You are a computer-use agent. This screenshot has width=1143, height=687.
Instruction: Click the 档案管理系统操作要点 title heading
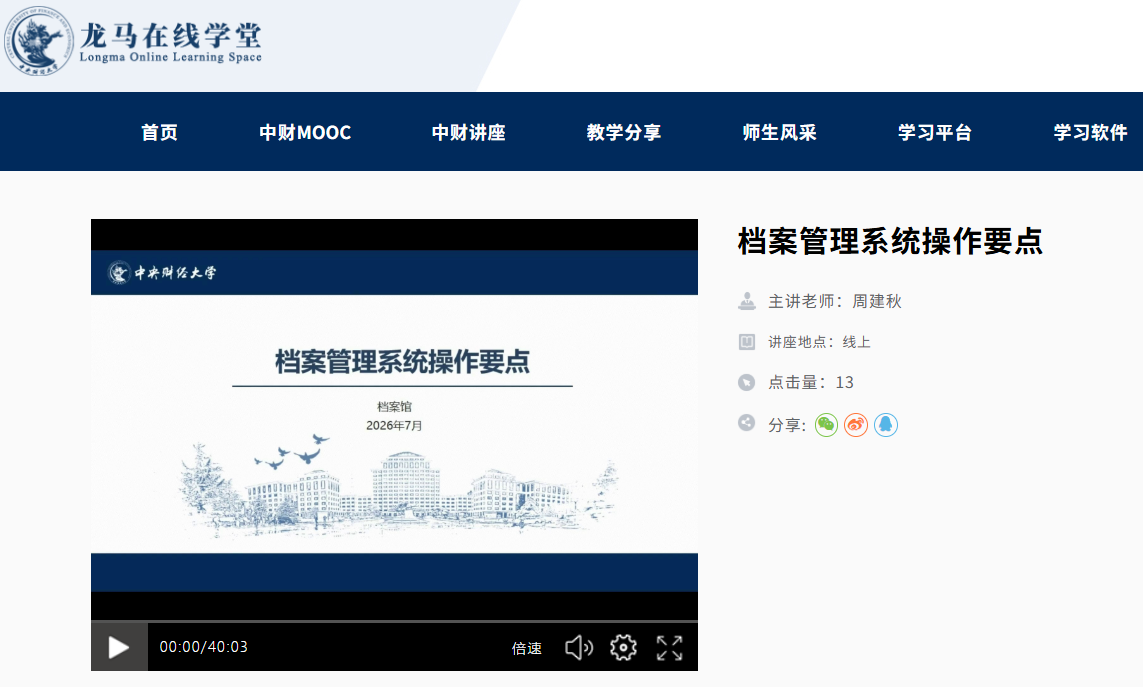coord(890,241)
